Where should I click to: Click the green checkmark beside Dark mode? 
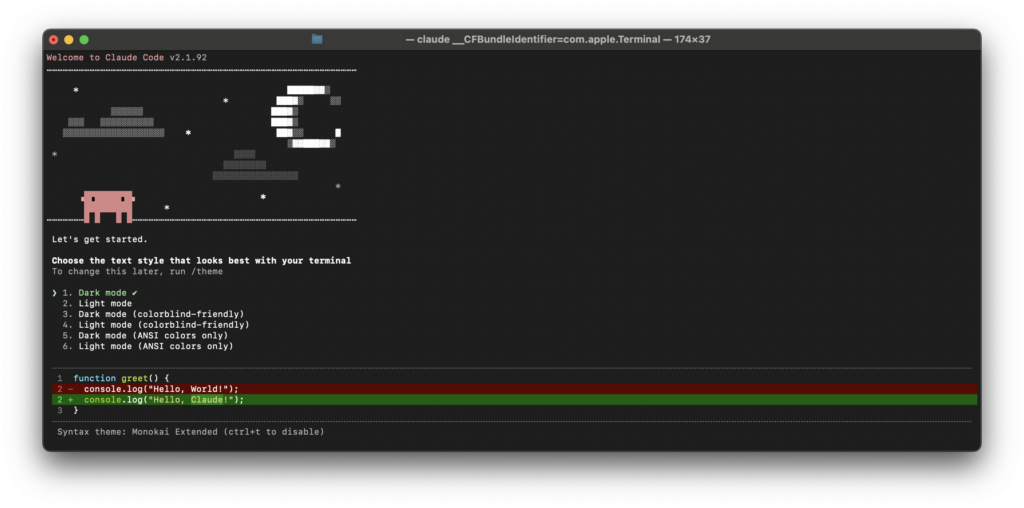coord(135,292)
